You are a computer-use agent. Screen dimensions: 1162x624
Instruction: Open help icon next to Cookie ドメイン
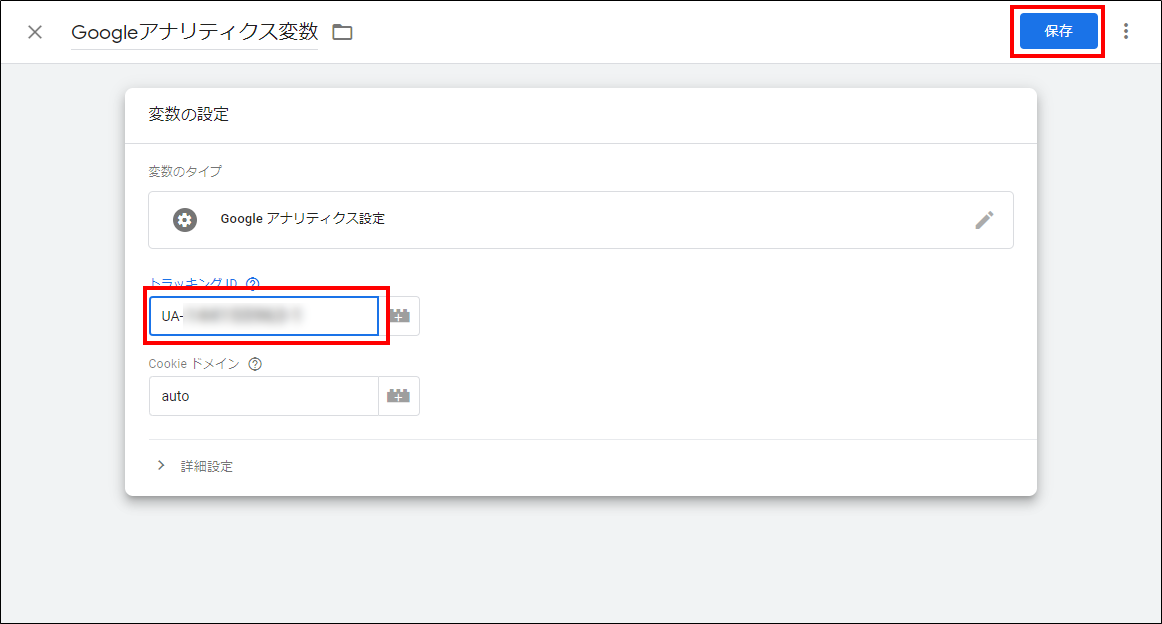tap(255, 364)
